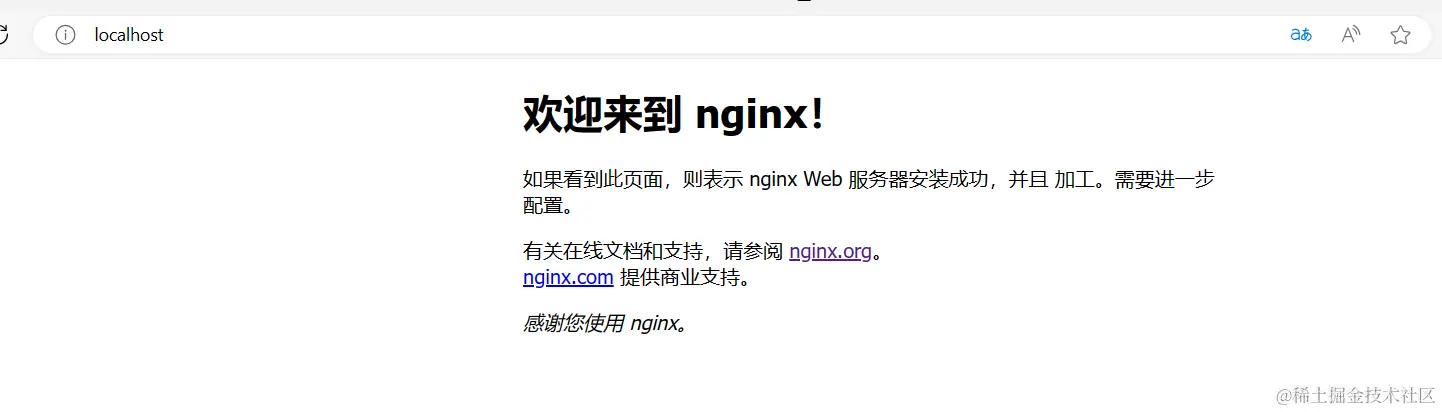Click empty middle area of address bar
Viewport: 1442px width, 412px height.
(700, 35)
